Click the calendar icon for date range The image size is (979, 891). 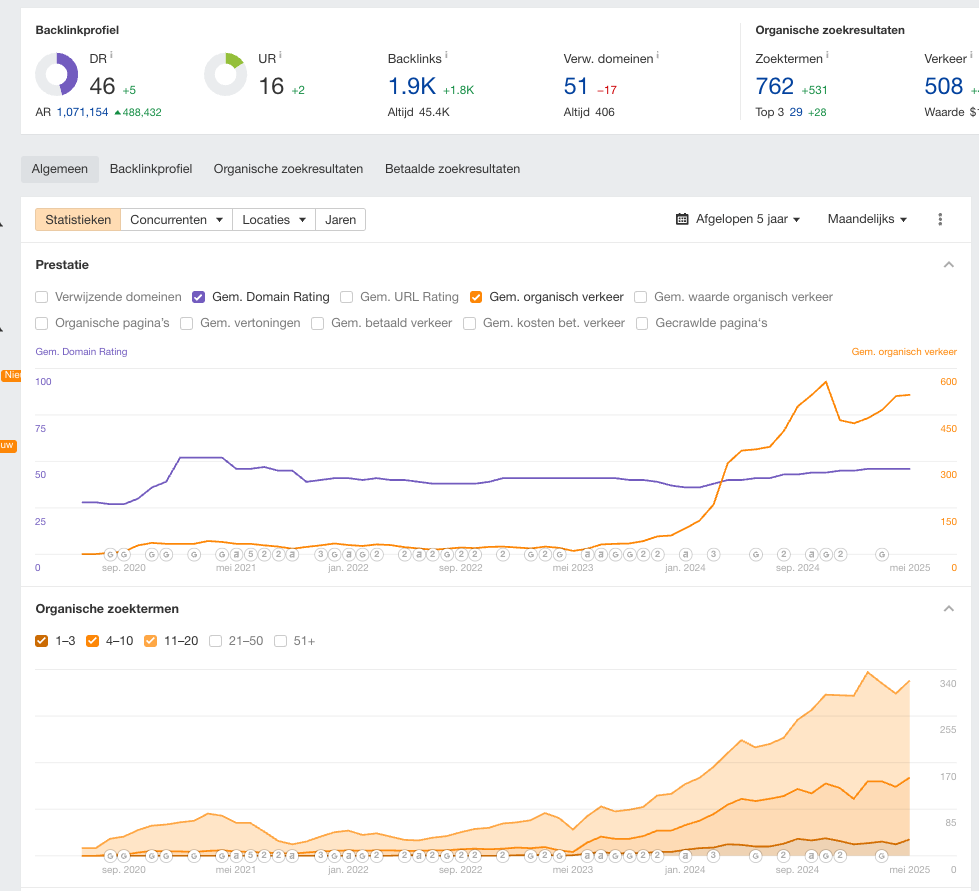point(682,219)
